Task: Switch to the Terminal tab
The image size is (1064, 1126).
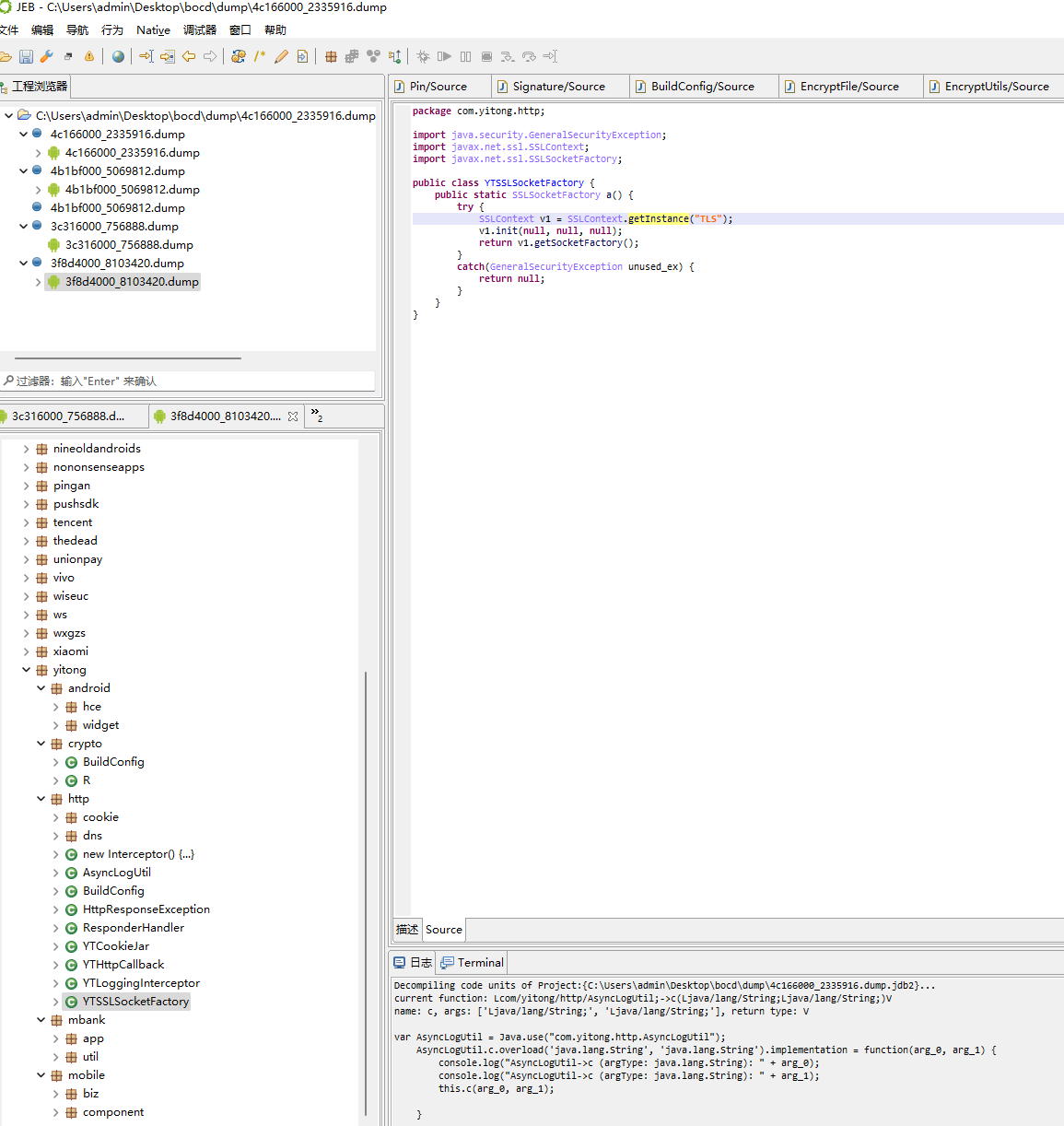Action: click(473, 963)
